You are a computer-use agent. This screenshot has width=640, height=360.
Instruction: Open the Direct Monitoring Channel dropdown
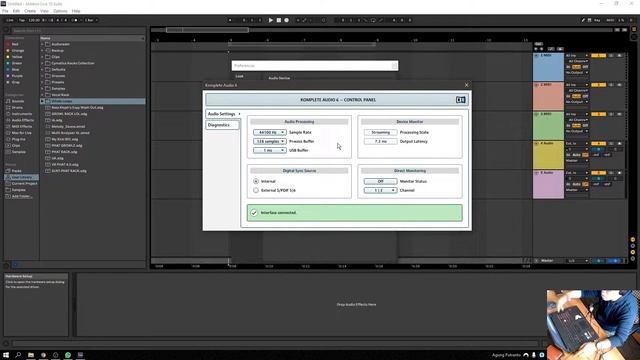click(380, 190)
